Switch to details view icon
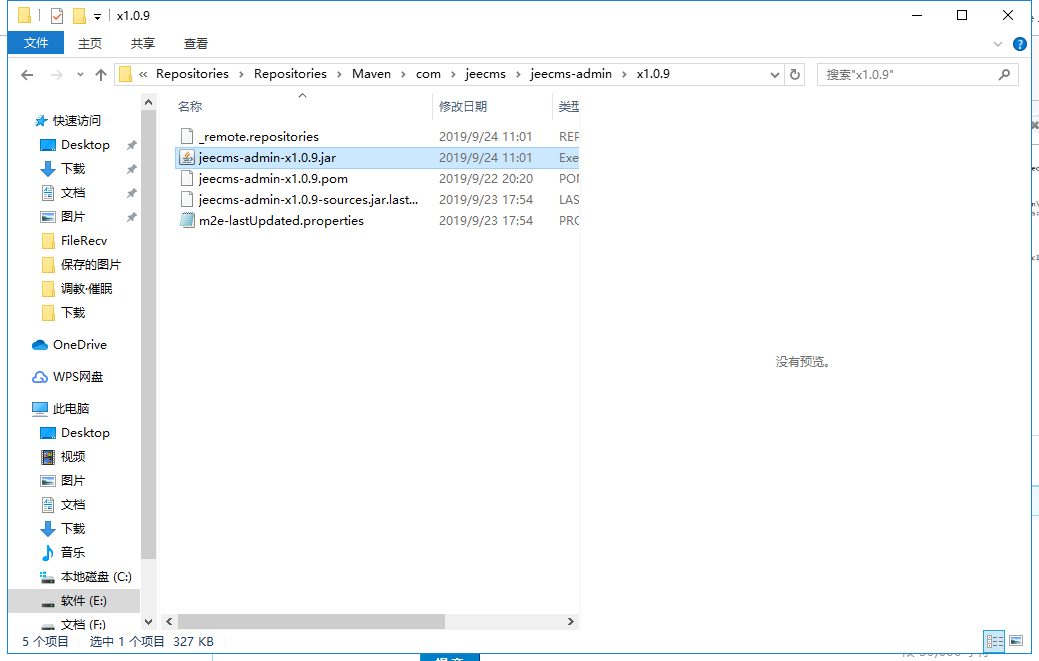The width and height of the screenshot is (1039, 661). (x=995, y=641)
